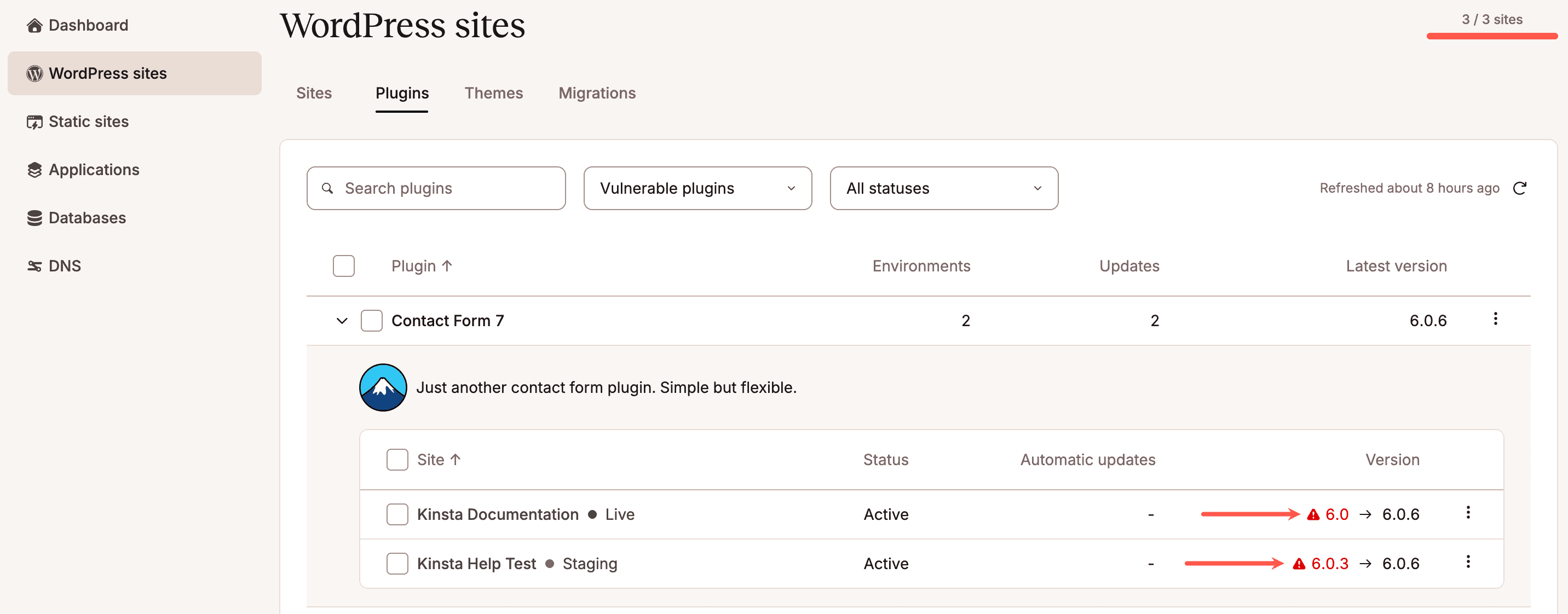Open the Migrations tab
1568x614 pixels.
coord(597,93)
